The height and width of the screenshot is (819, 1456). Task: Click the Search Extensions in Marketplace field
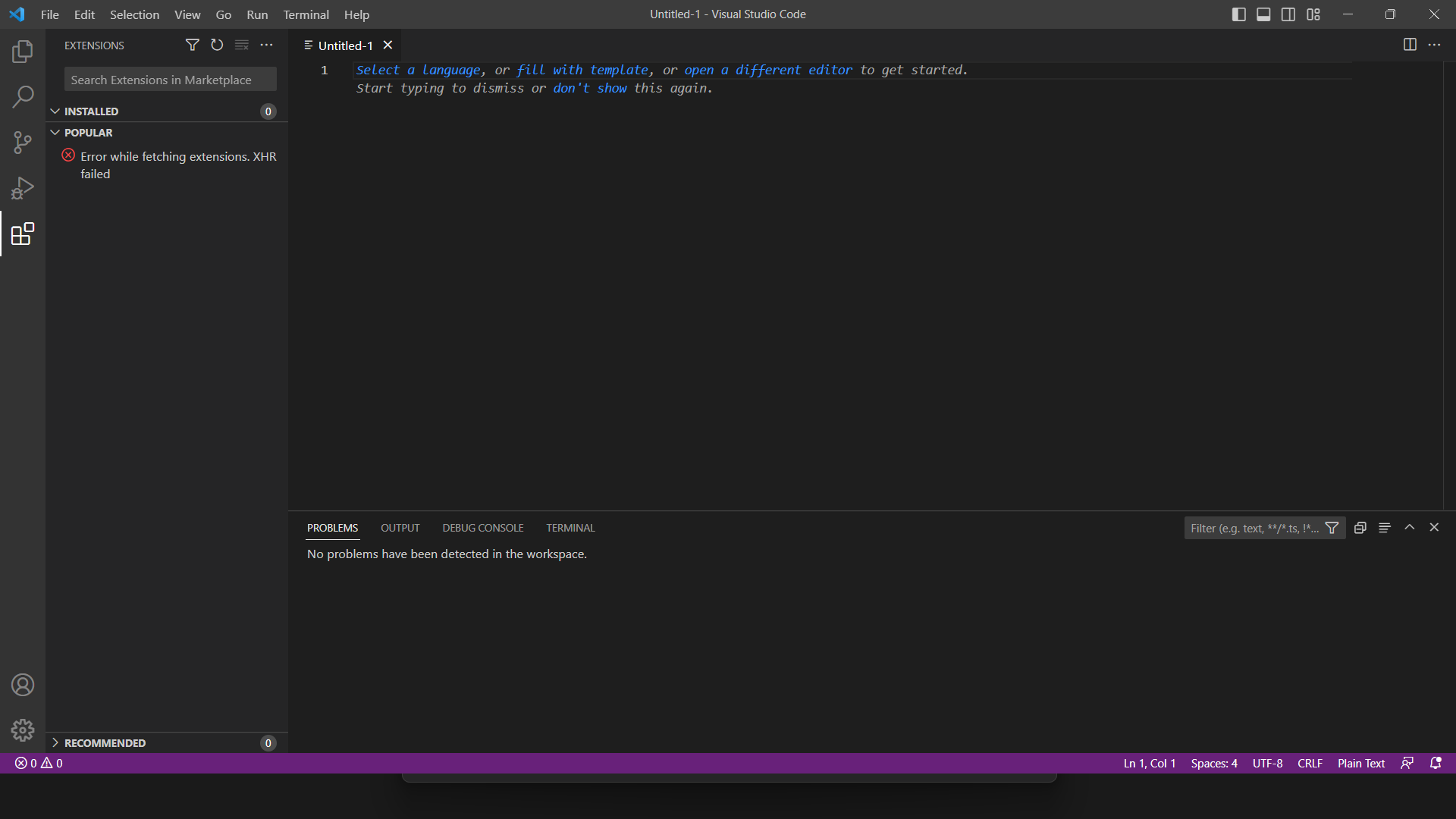(x=170, y=79)
